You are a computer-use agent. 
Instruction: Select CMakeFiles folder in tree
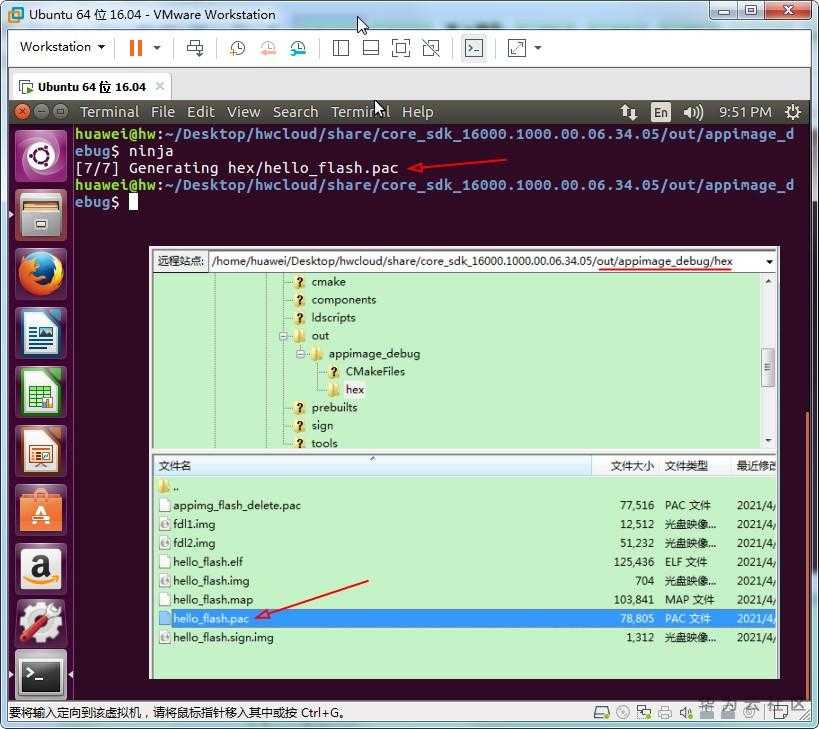pyautogui.click(x=375, y=371)
